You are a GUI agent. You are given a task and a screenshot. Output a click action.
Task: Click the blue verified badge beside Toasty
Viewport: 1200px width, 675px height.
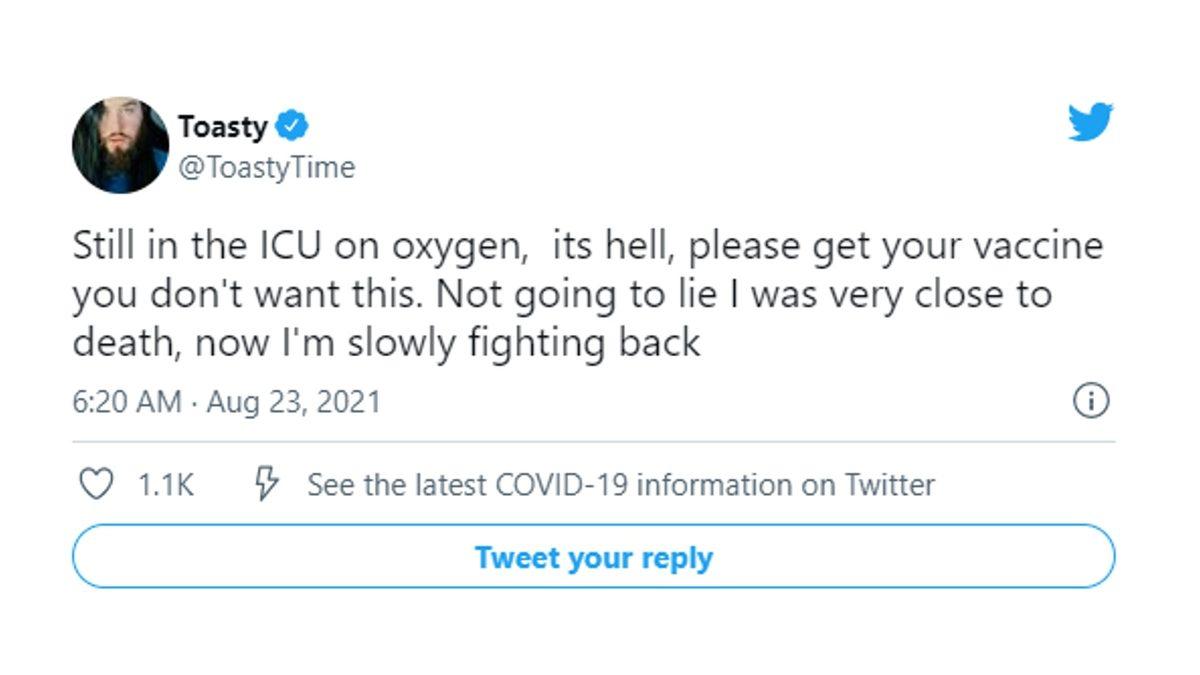pos(292,127)
